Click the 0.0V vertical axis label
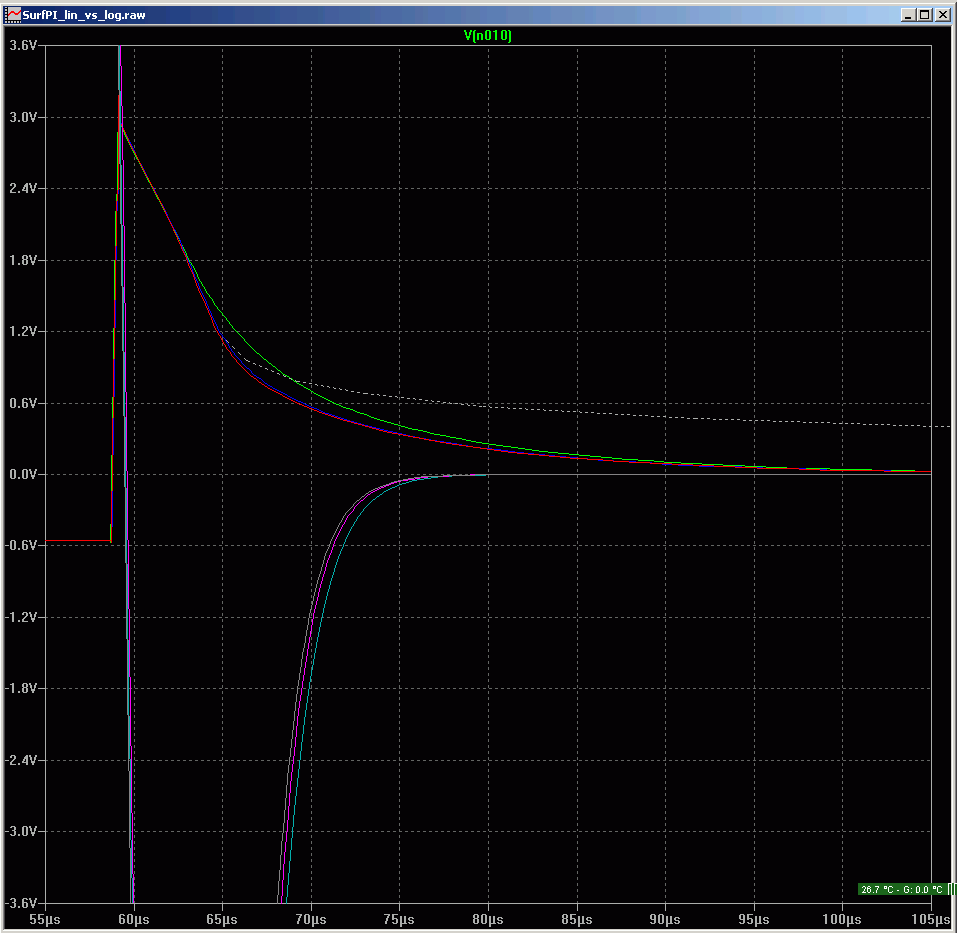957x933 pixels. (22, 474)
